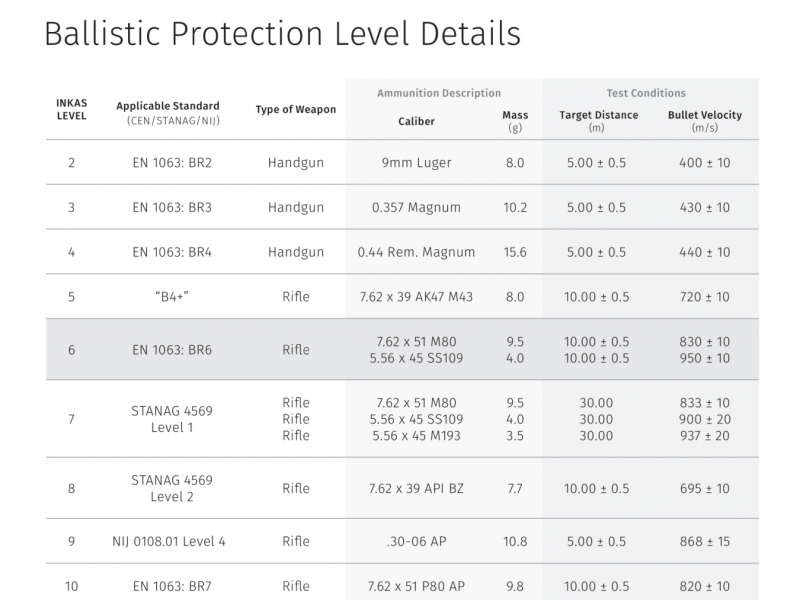Select the 0.44 Rem. Magnum cell
This screenshot has width=800, height=600.
416,252
